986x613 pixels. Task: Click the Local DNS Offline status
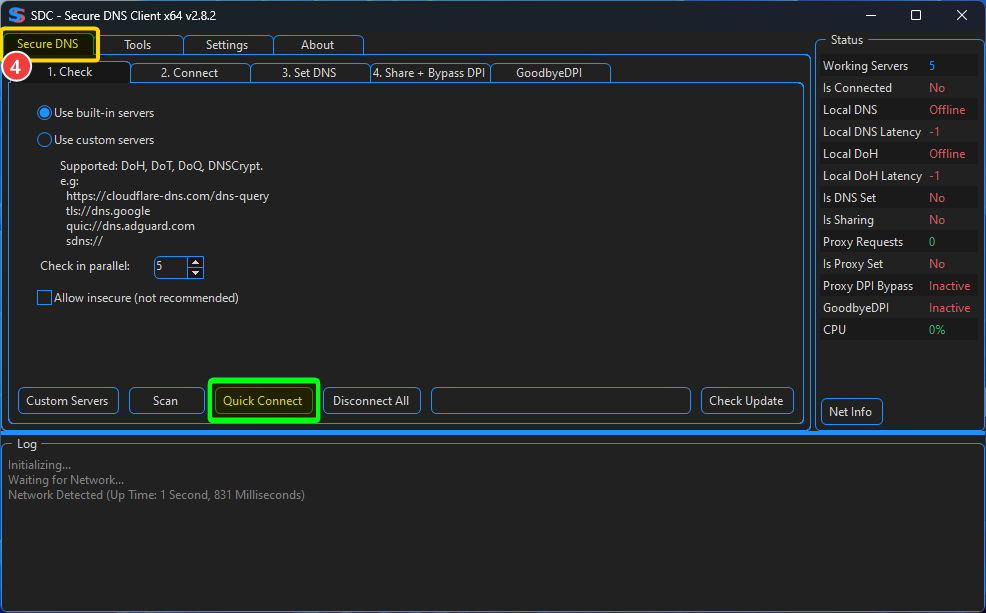tap(947, 110)
